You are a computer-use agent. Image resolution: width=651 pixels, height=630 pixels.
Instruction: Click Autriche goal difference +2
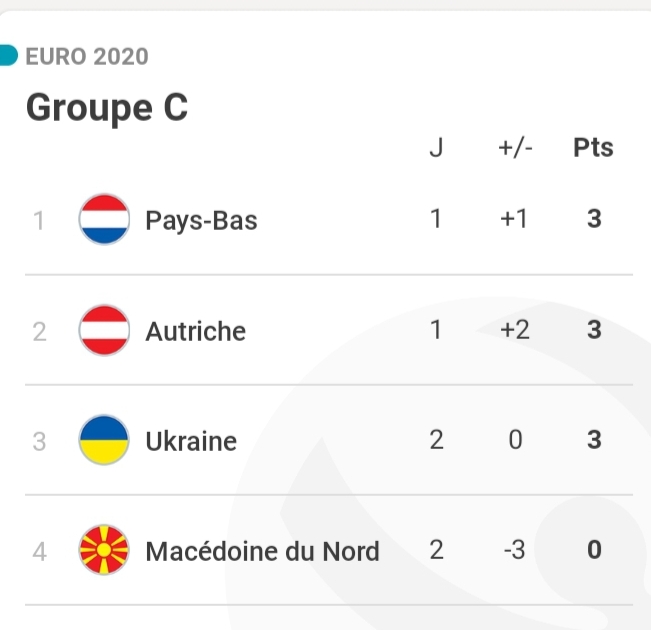pos(514,330)
